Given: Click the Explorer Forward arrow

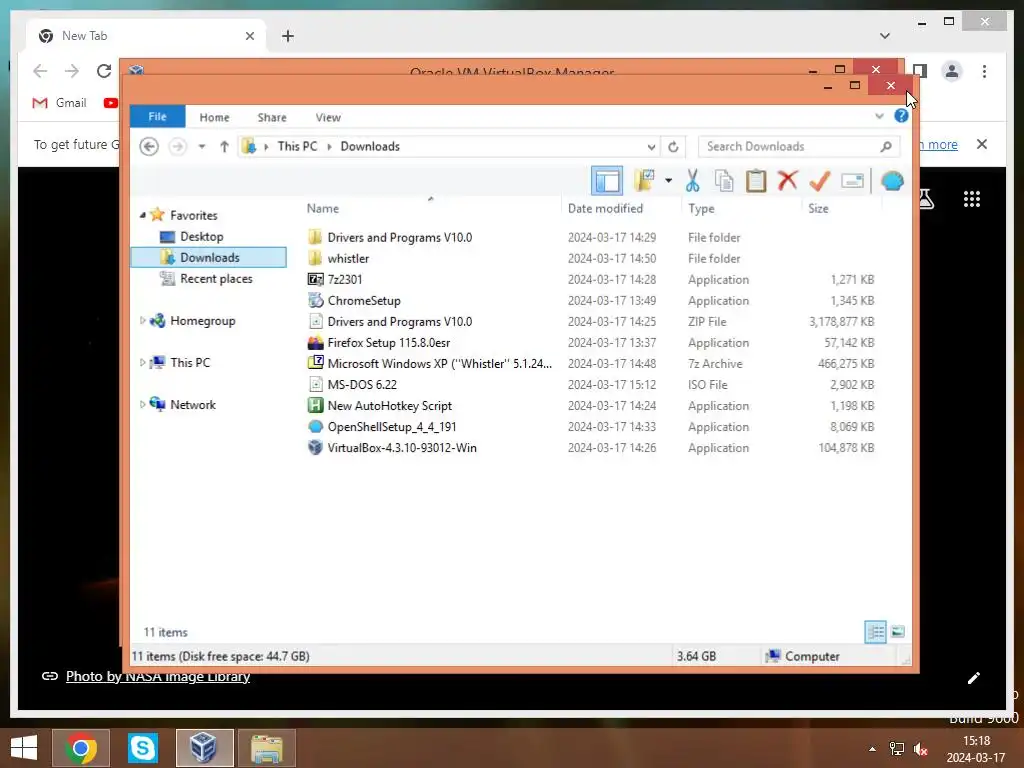Looking at the screenshot, I should point(177,146).
